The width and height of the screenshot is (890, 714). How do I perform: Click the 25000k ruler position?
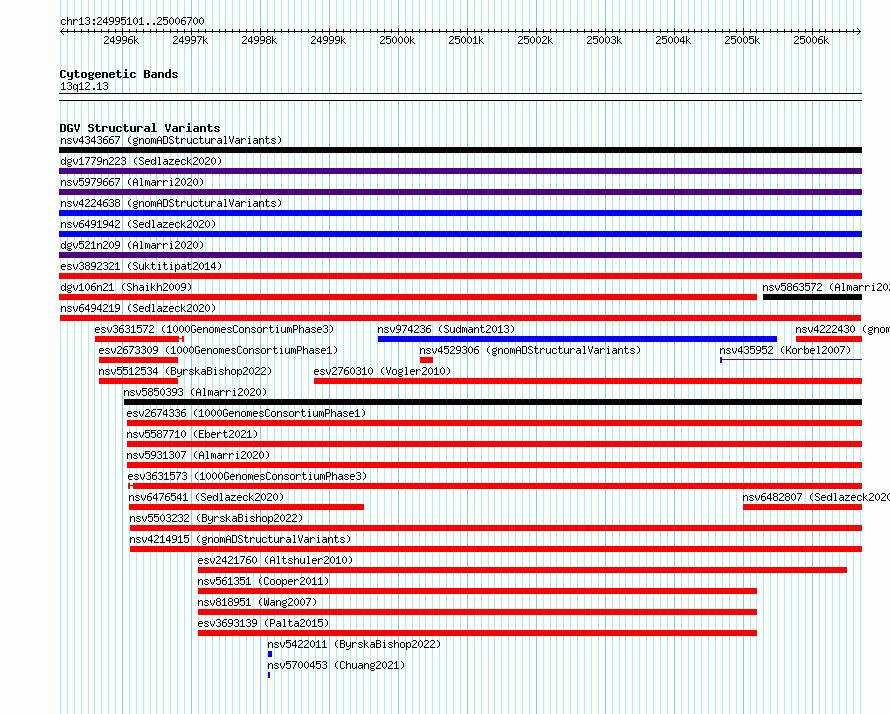[x=397, y=40]
